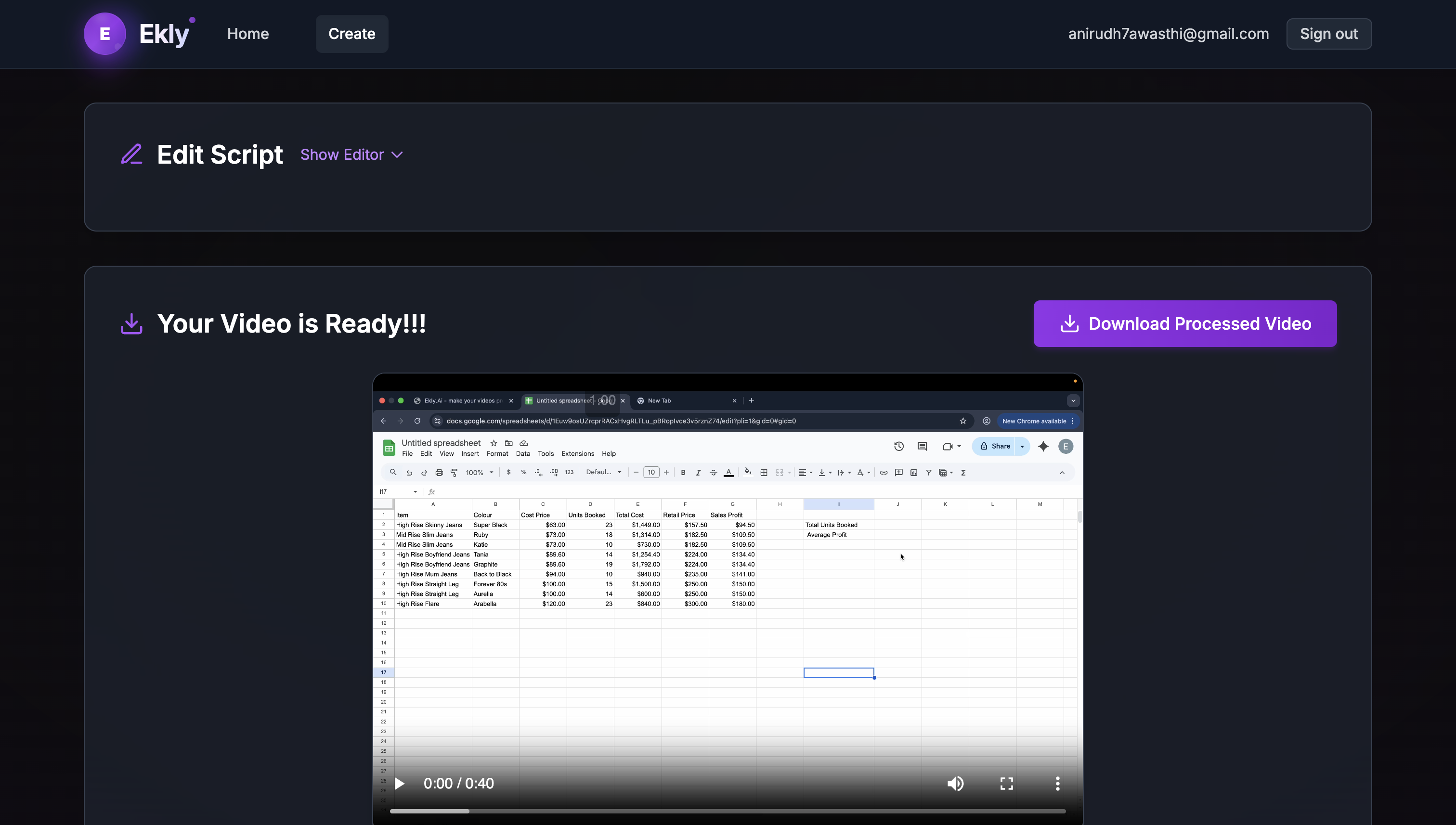Play the processed video
Screen dimensions: 1456x825
pos(399,783)
